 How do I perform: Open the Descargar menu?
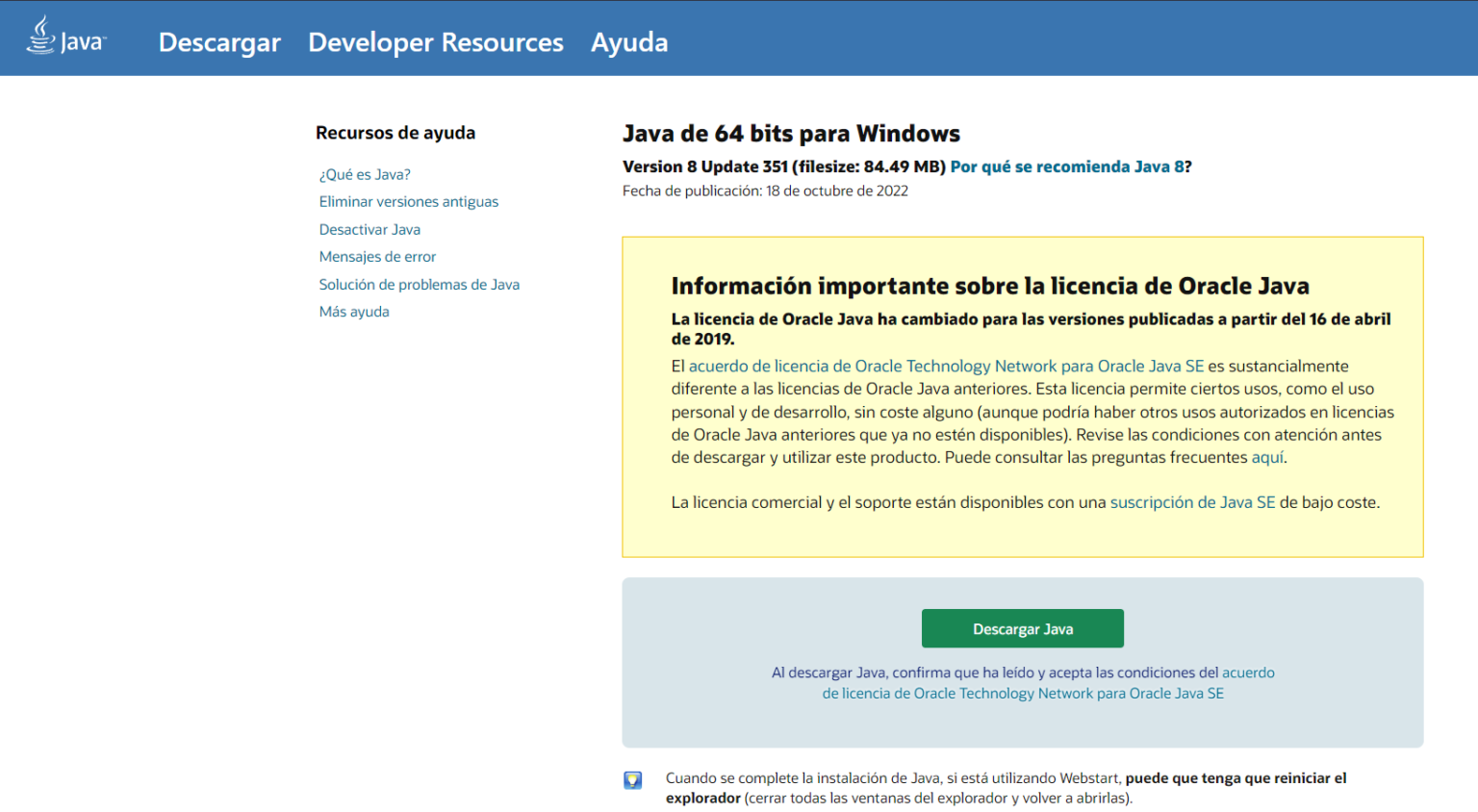218,42
